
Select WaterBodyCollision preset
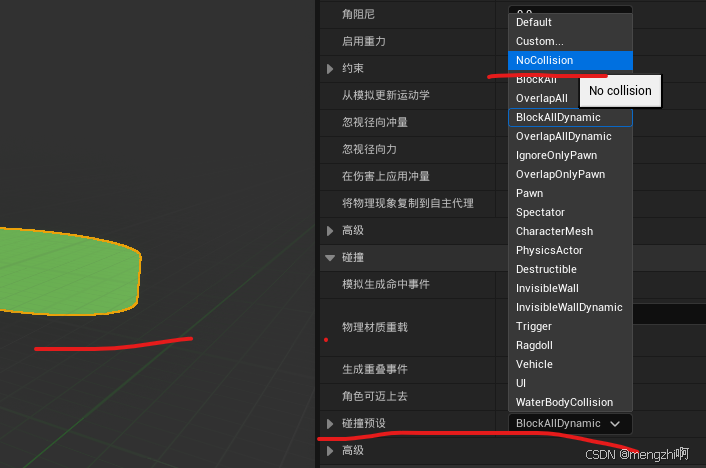point(570,402)
